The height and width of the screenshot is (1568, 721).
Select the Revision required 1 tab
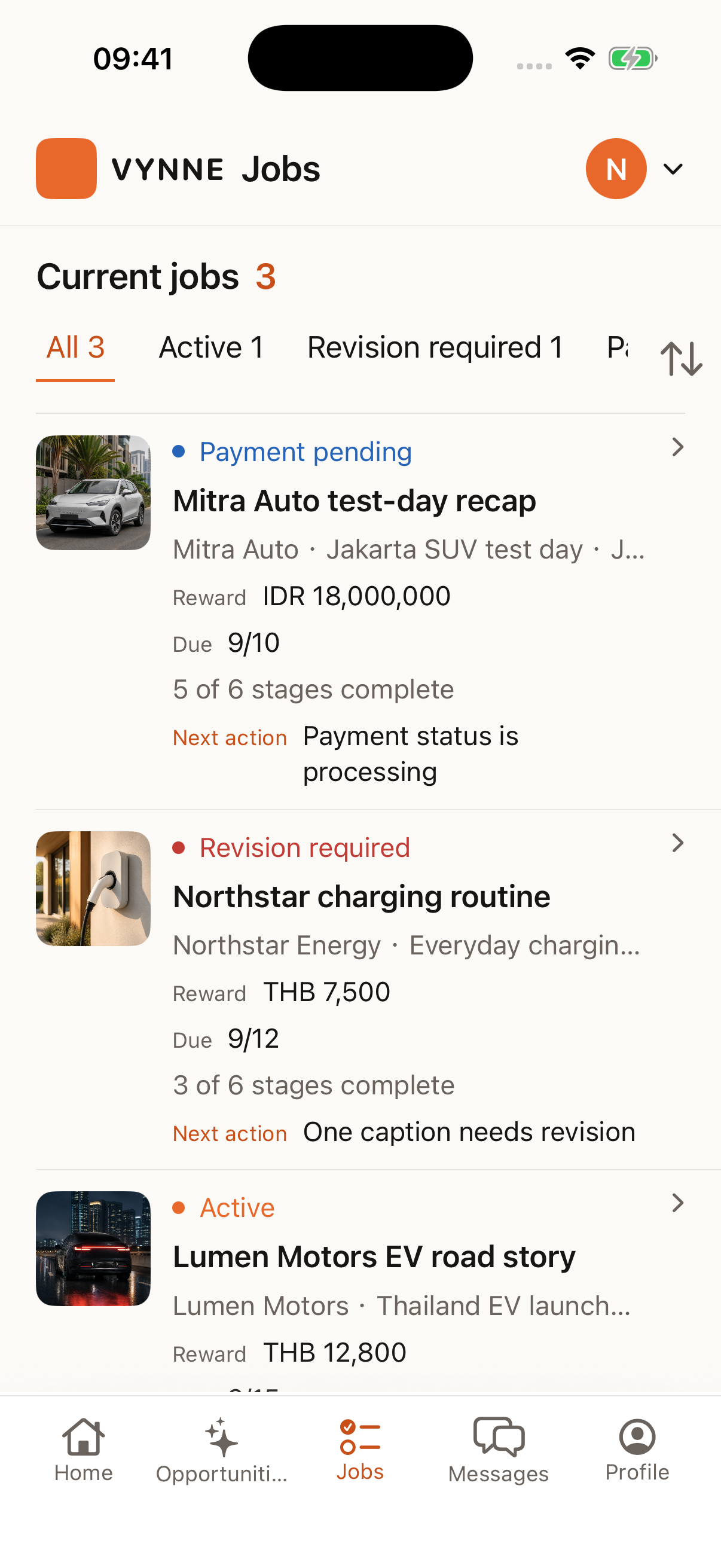tap(435, 347)
